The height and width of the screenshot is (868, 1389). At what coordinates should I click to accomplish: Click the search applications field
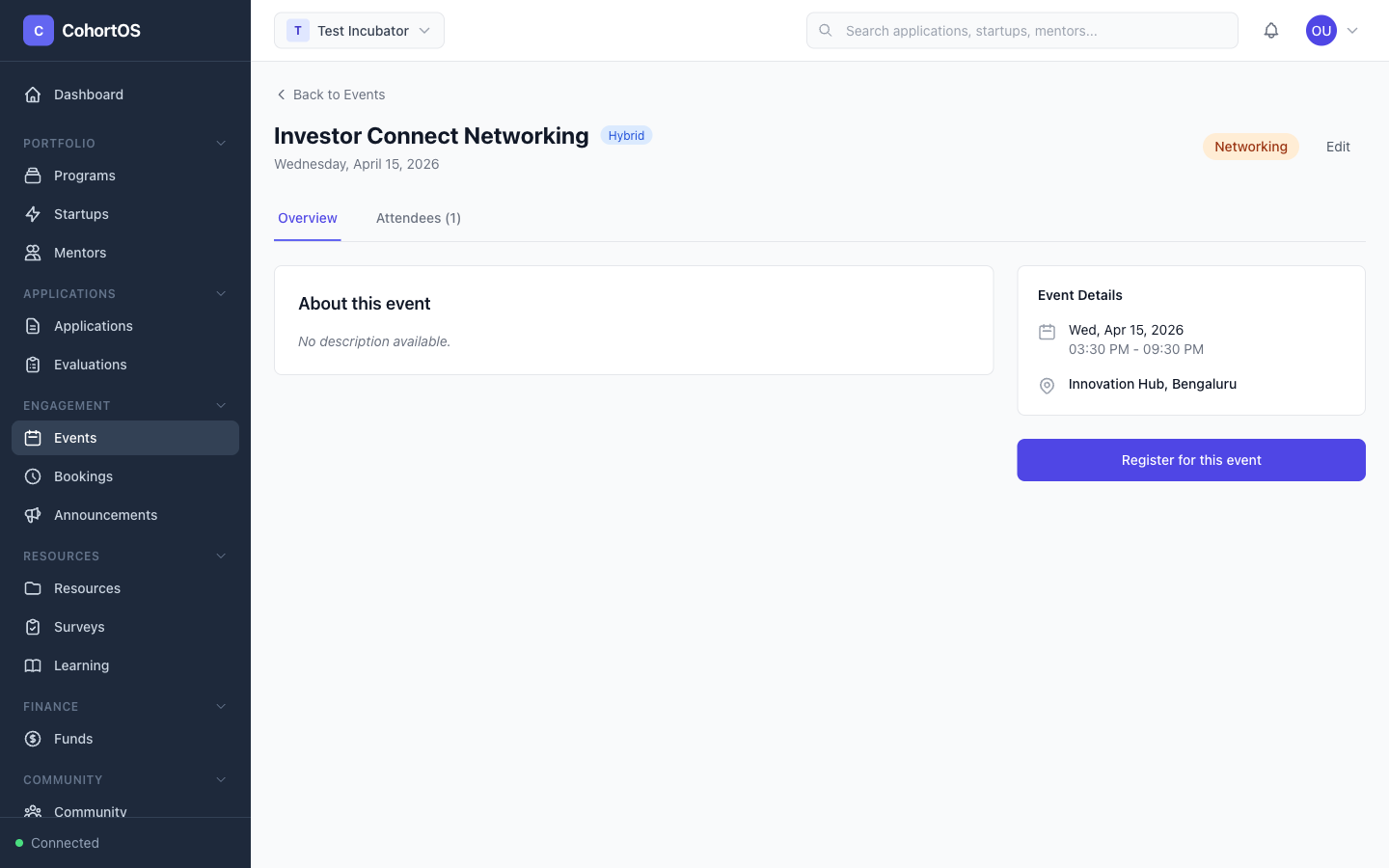(x=1022, y=30)
